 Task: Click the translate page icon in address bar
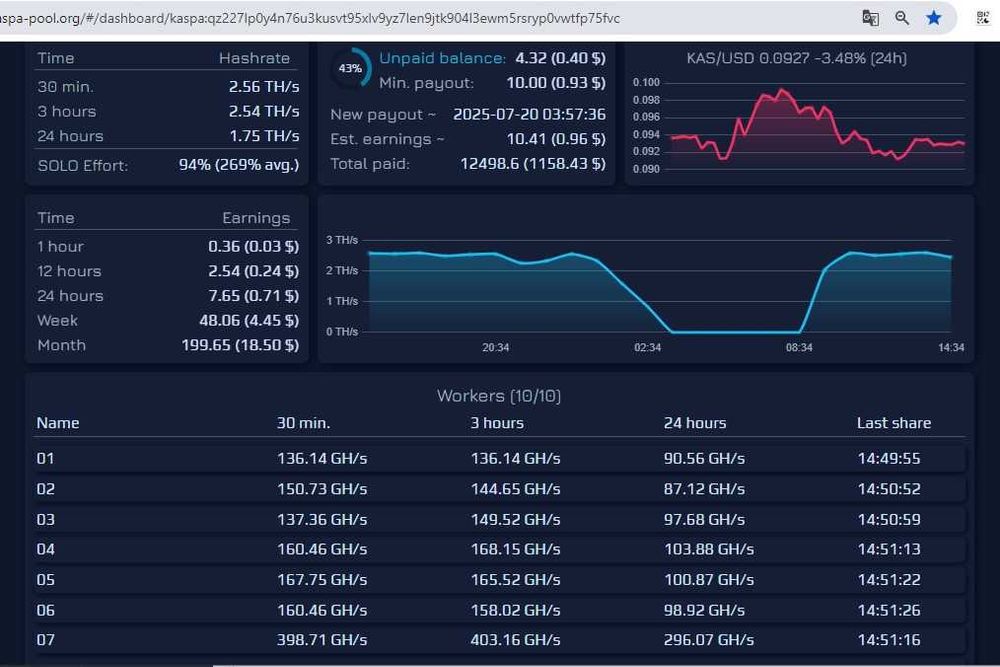pyautogui.click(x=871, y=18)
